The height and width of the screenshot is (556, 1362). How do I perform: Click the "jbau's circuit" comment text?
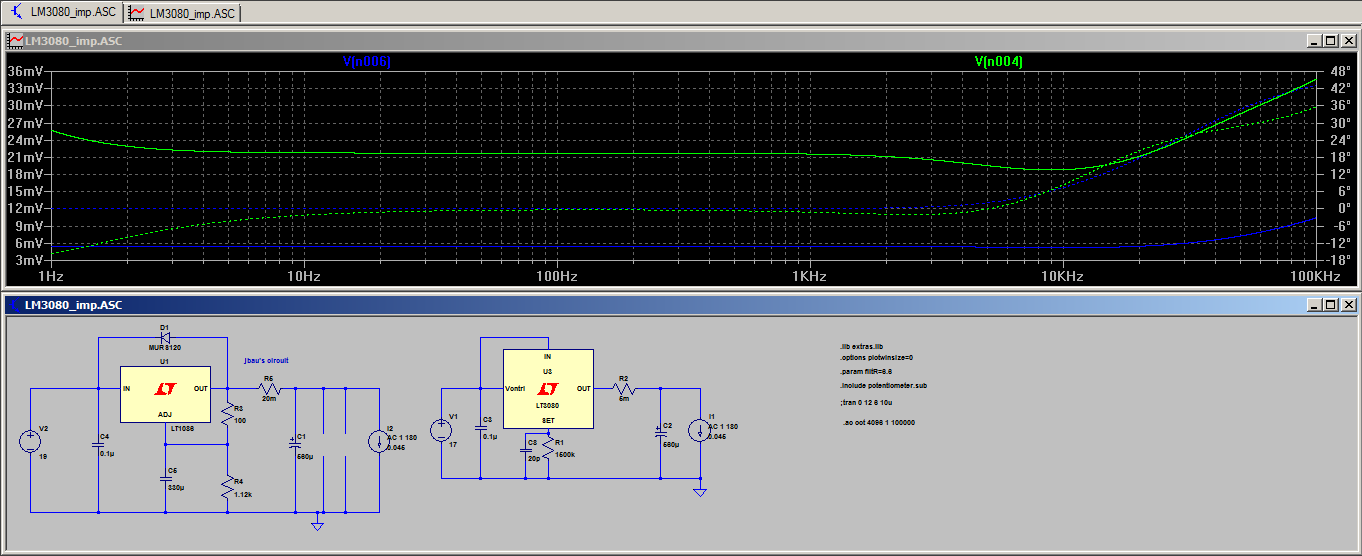266,359
